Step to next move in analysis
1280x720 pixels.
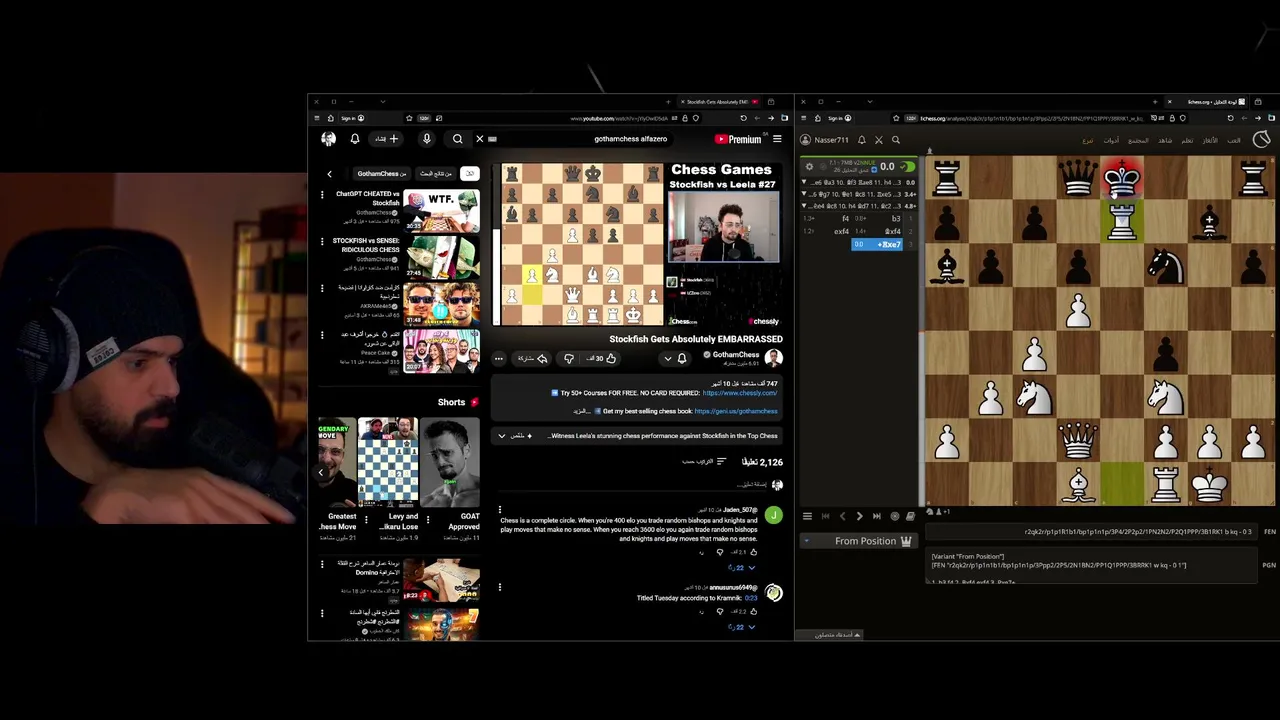click(x=859, y=516)
